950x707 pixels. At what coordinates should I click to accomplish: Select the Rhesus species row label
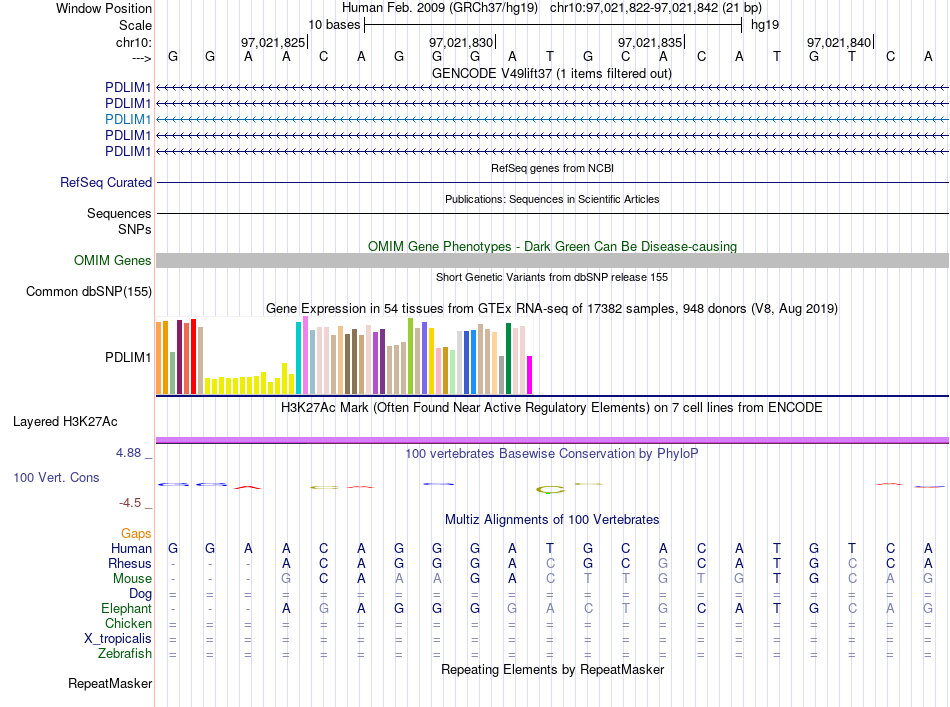click(130, 563)
